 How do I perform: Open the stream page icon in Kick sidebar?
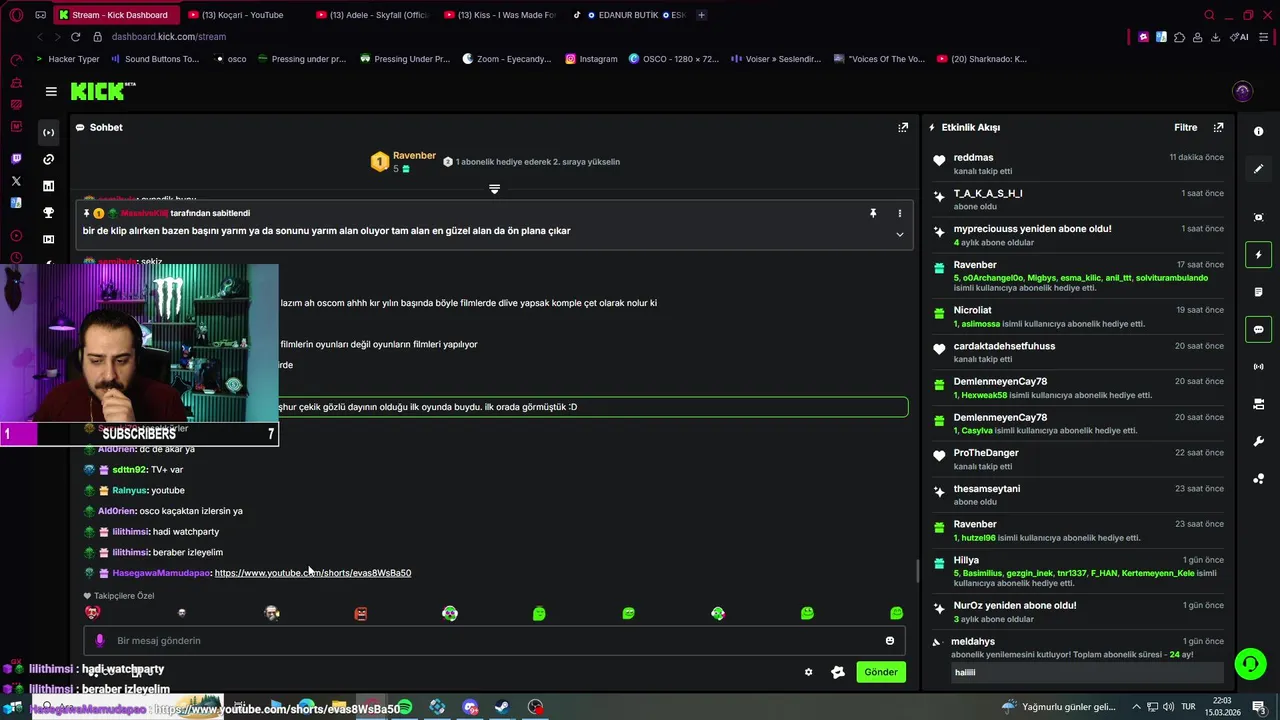click(48, 133)
